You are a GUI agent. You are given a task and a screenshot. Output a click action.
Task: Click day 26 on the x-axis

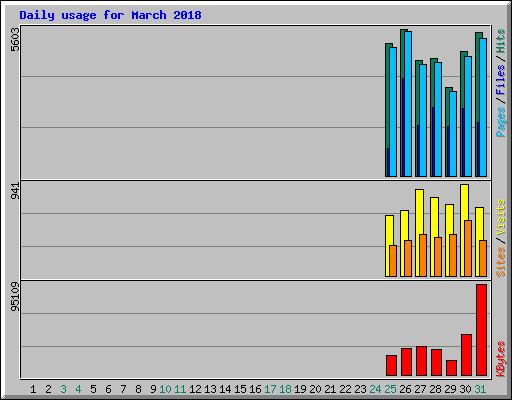(405, 389)
